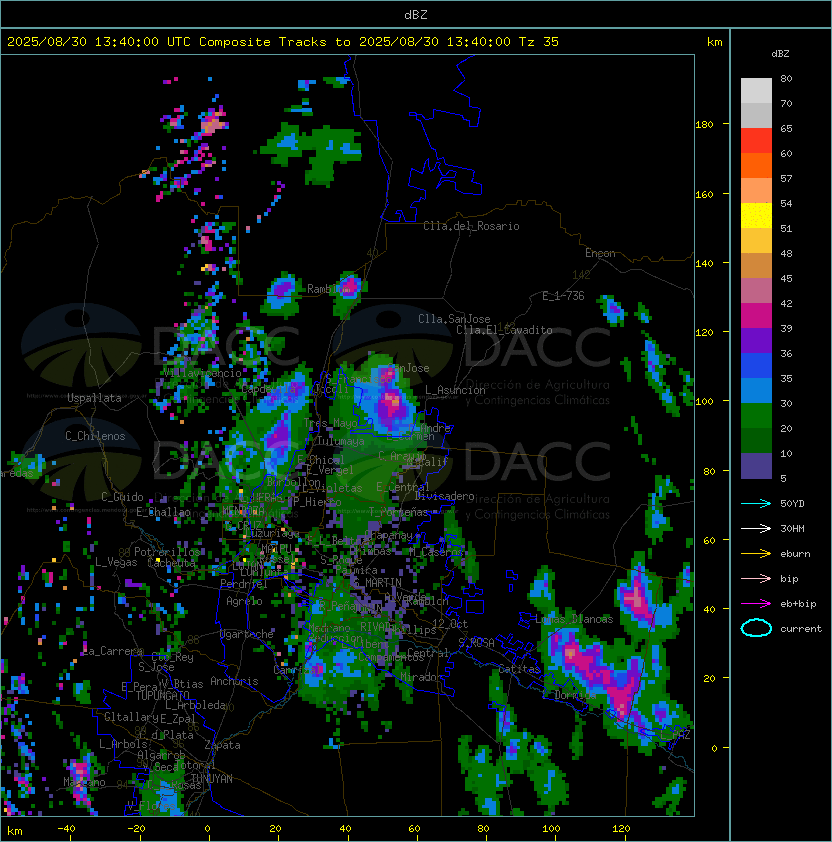This screenshot has width=832, height=842.
Task: Click the 'Encon' map label
Action: click(600, 253)
